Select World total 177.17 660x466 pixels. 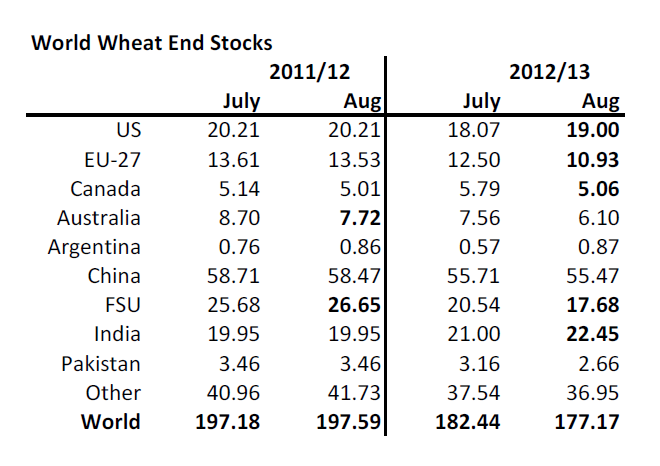point(587,422)
